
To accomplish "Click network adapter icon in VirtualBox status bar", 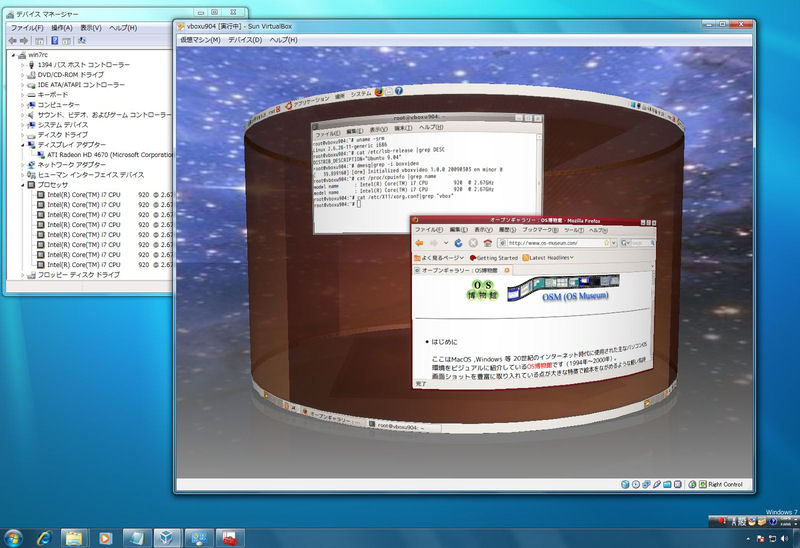I will click(x=646, y=484).
